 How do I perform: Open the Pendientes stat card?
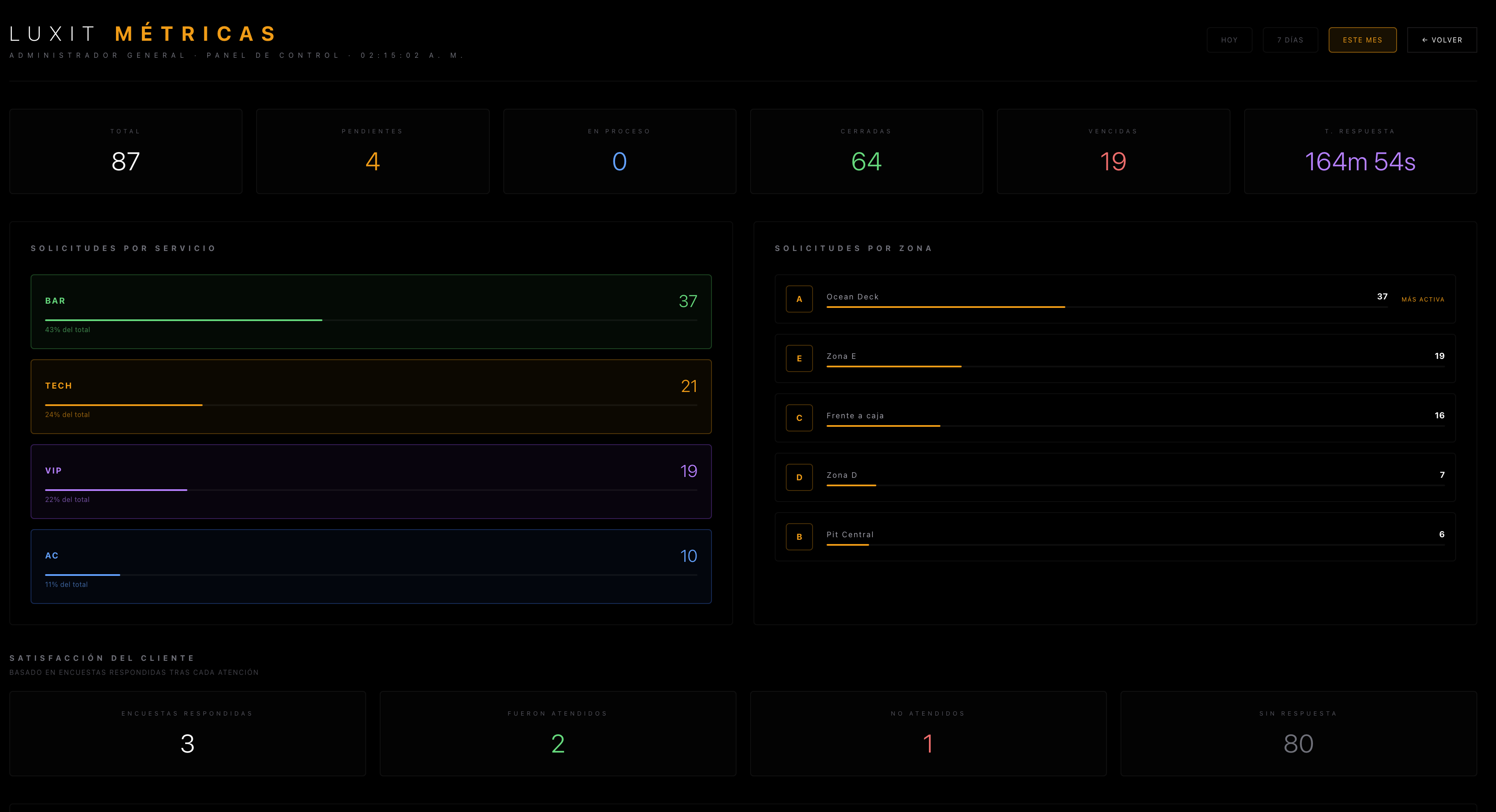click(373, 151)
